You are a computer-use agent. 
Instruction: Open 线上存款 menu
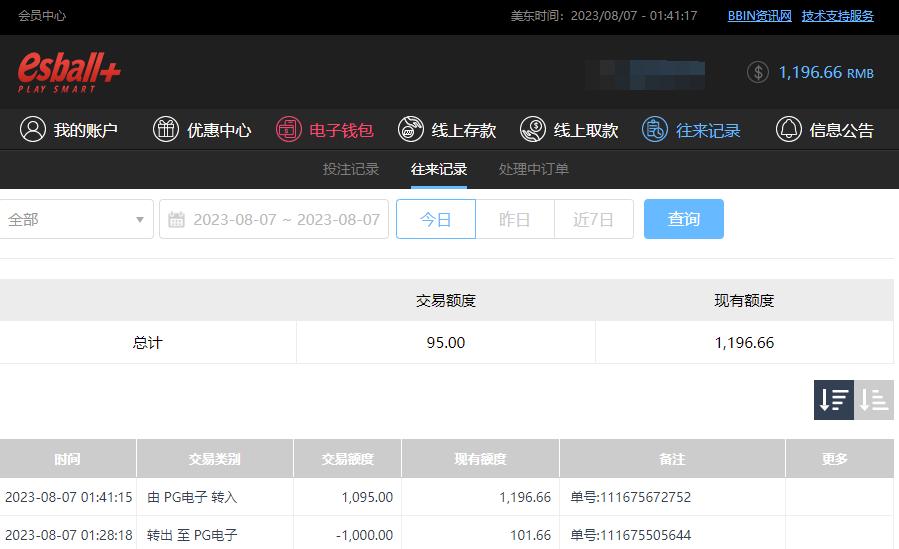point(447,130)
